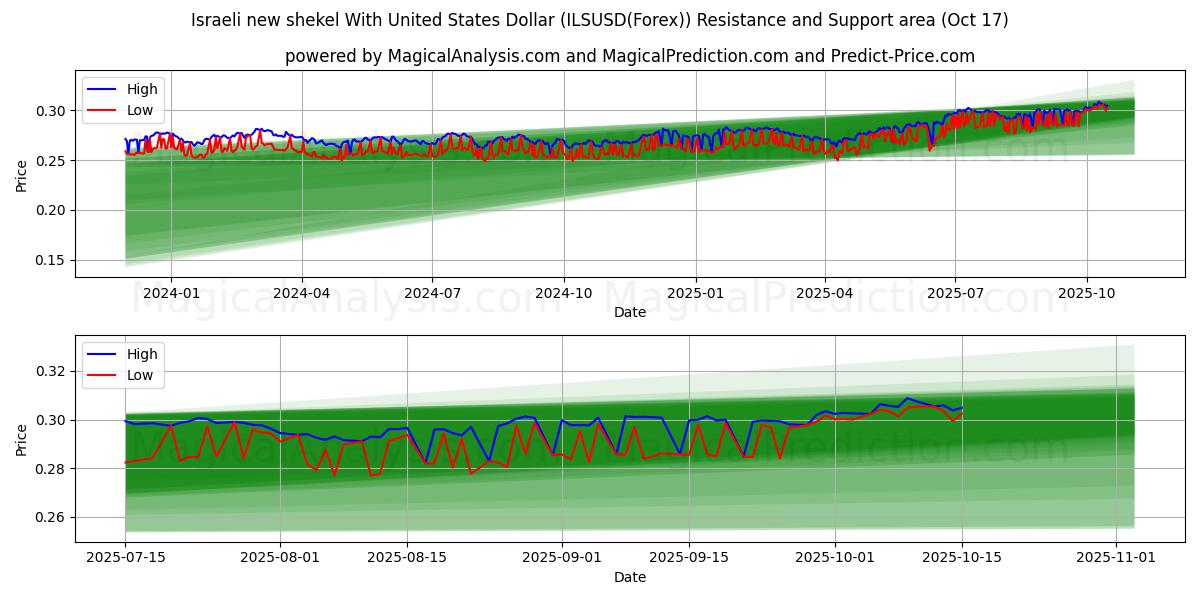Click the 0.32 price tick on the bottom chart

tap(52, 371)
